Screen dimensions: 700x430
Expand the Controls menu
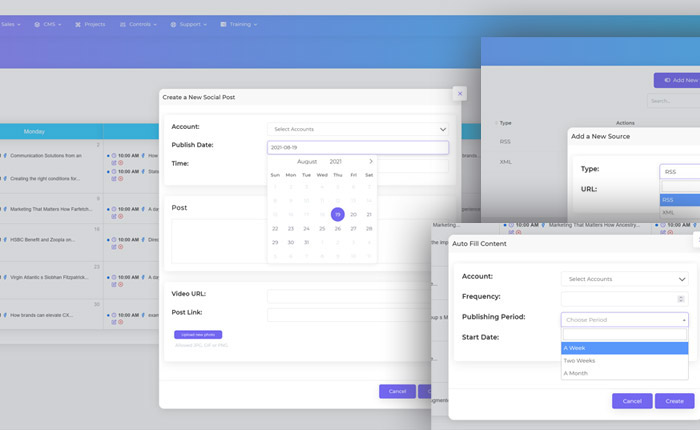[x=135, y=24]
